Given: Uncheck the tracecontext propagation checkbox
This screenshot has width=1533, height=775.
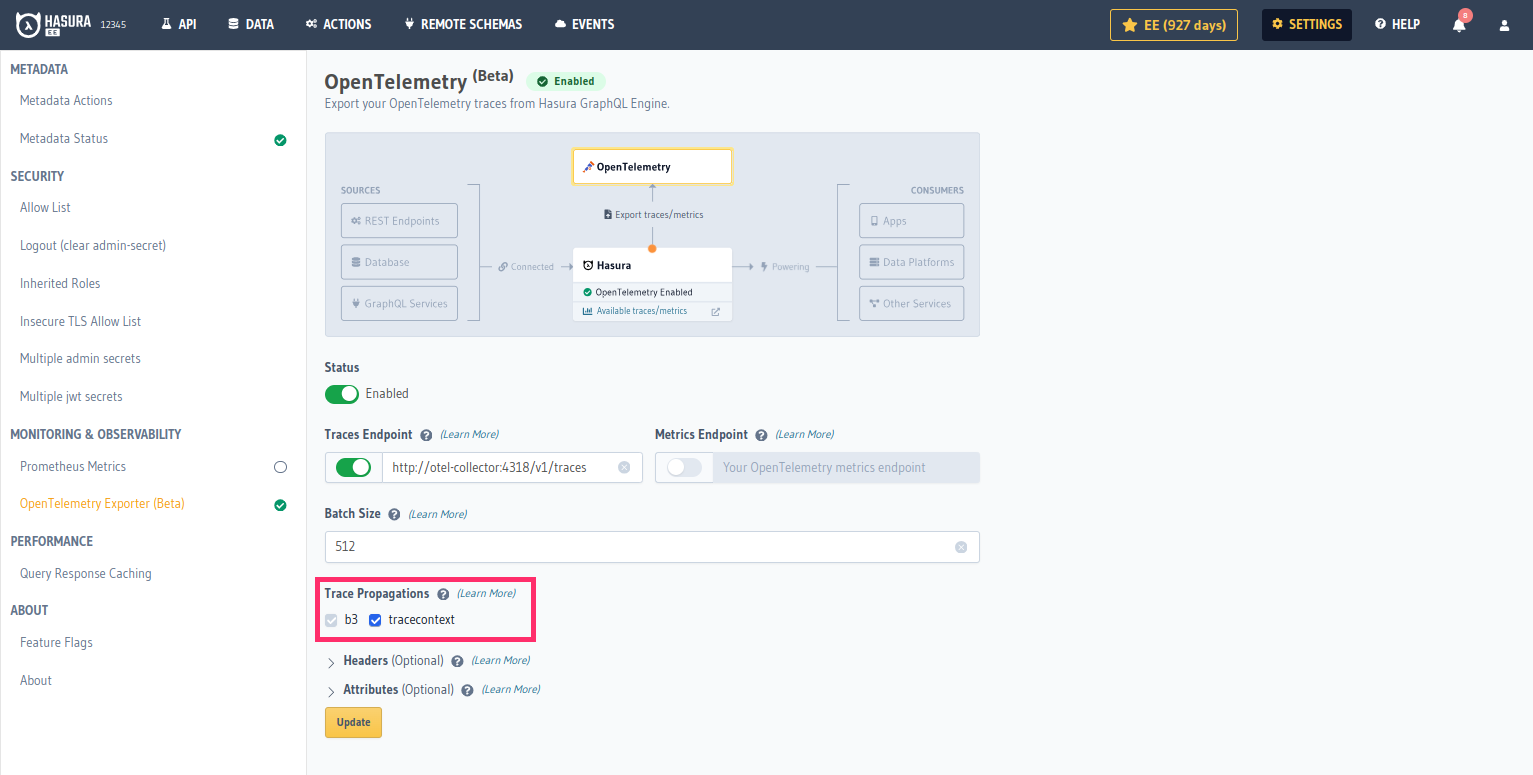Looking at the screenshot, I should click(x=375, y=620).
